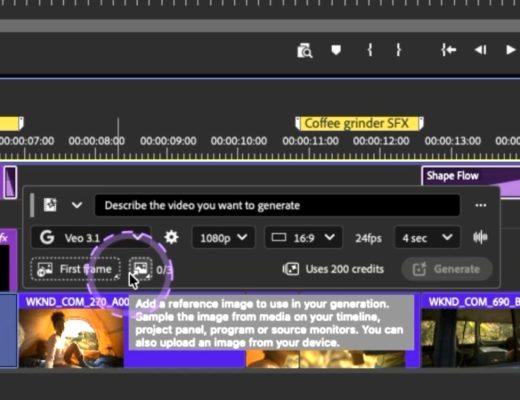The width and height of the screenshot is (520, 400).
Task: Add a marker with the marker icon
Action: point(336,50)
